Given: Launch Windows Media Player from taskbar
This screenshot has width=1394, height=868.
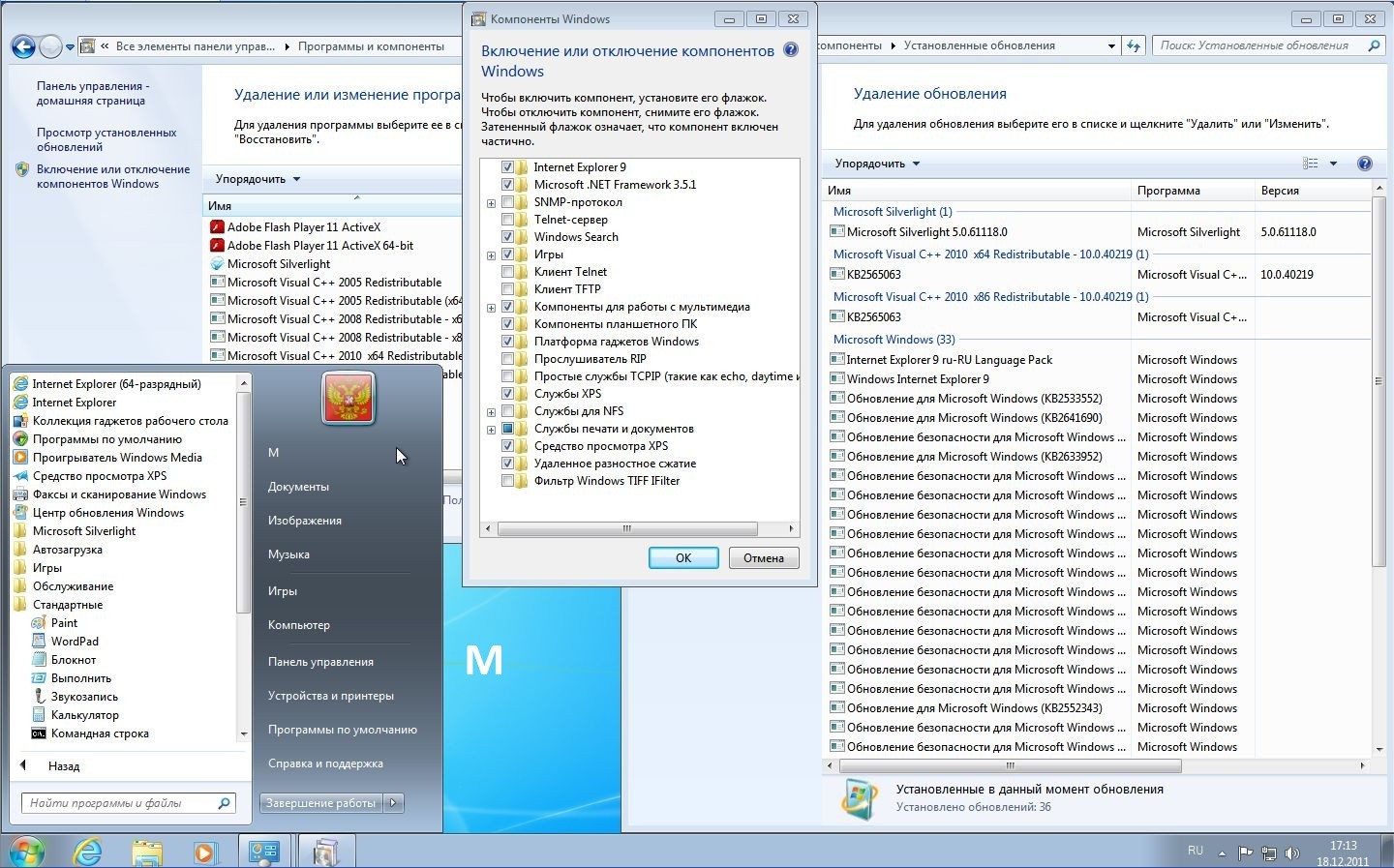Looking at the screenshot, I should [204, 852].
